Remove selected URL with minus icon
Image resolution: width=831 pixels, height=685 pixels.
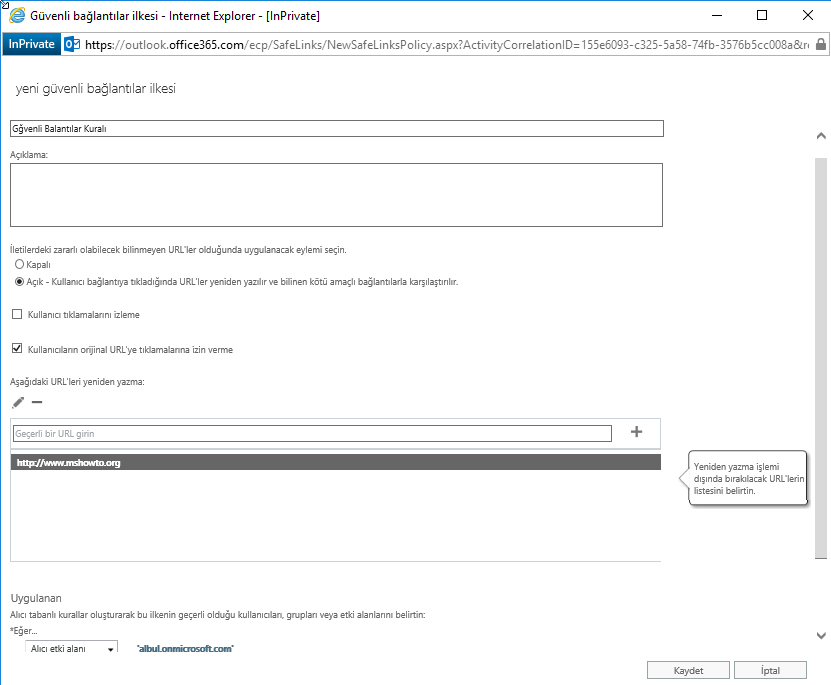click(x=37, y=403)
